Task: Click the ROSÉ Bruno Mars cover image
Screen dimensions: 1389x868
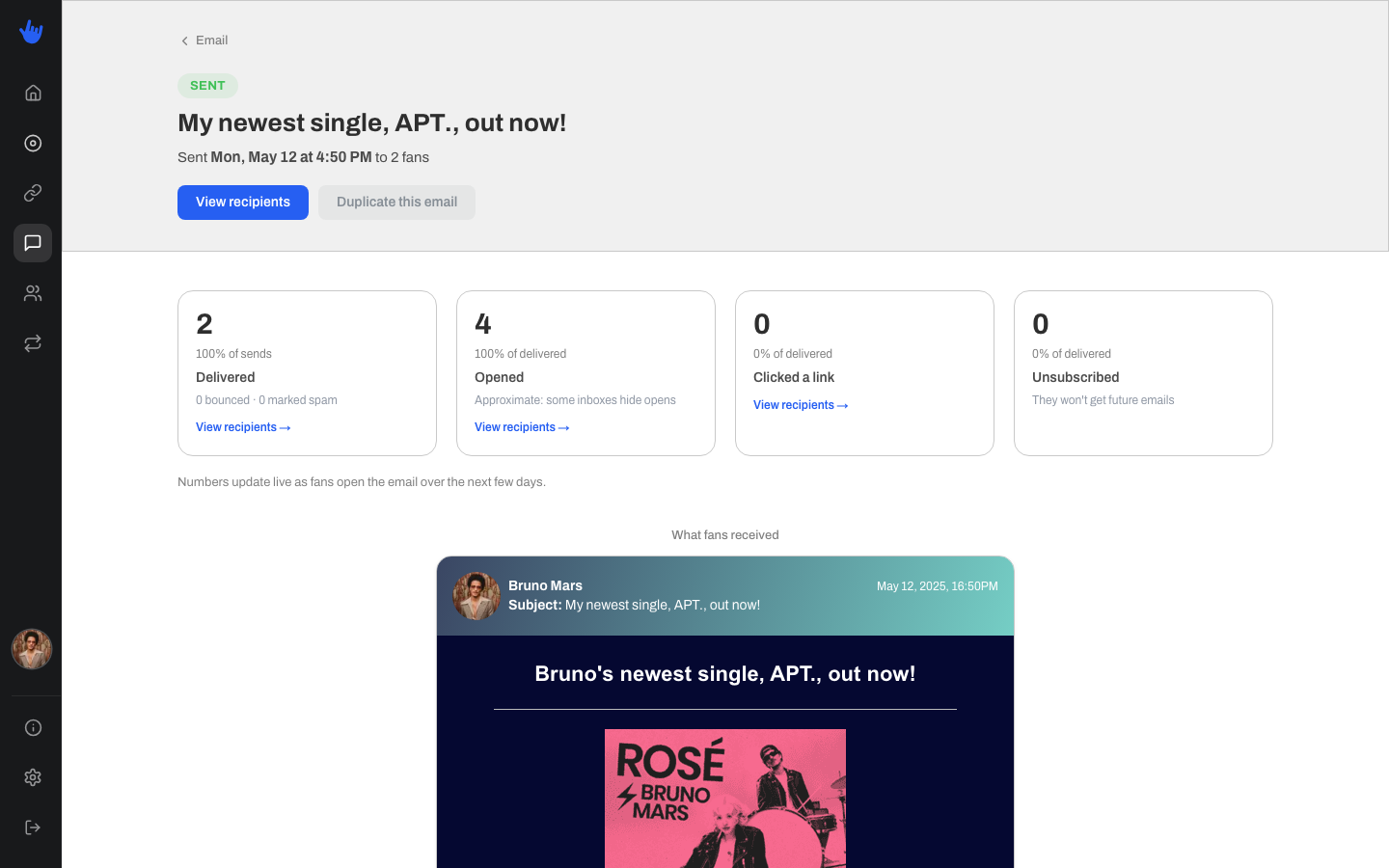Action: pos(725,799)
